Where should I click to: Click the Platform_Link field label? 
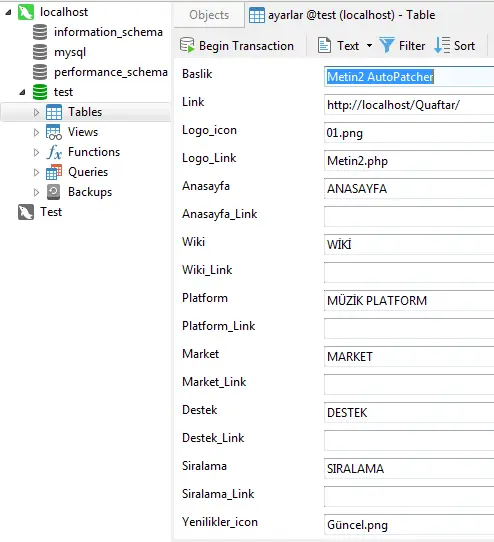click(x=218, y=326)
